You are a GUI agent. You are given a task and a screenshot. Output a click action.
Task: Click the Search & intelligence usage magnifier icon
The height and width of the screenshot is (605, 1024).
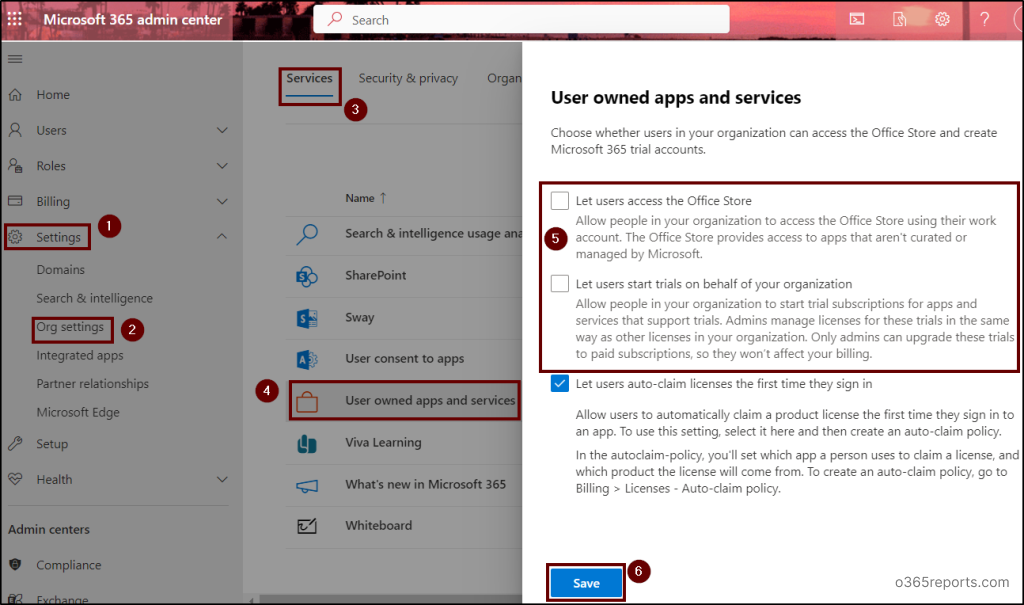click(307, 234)
